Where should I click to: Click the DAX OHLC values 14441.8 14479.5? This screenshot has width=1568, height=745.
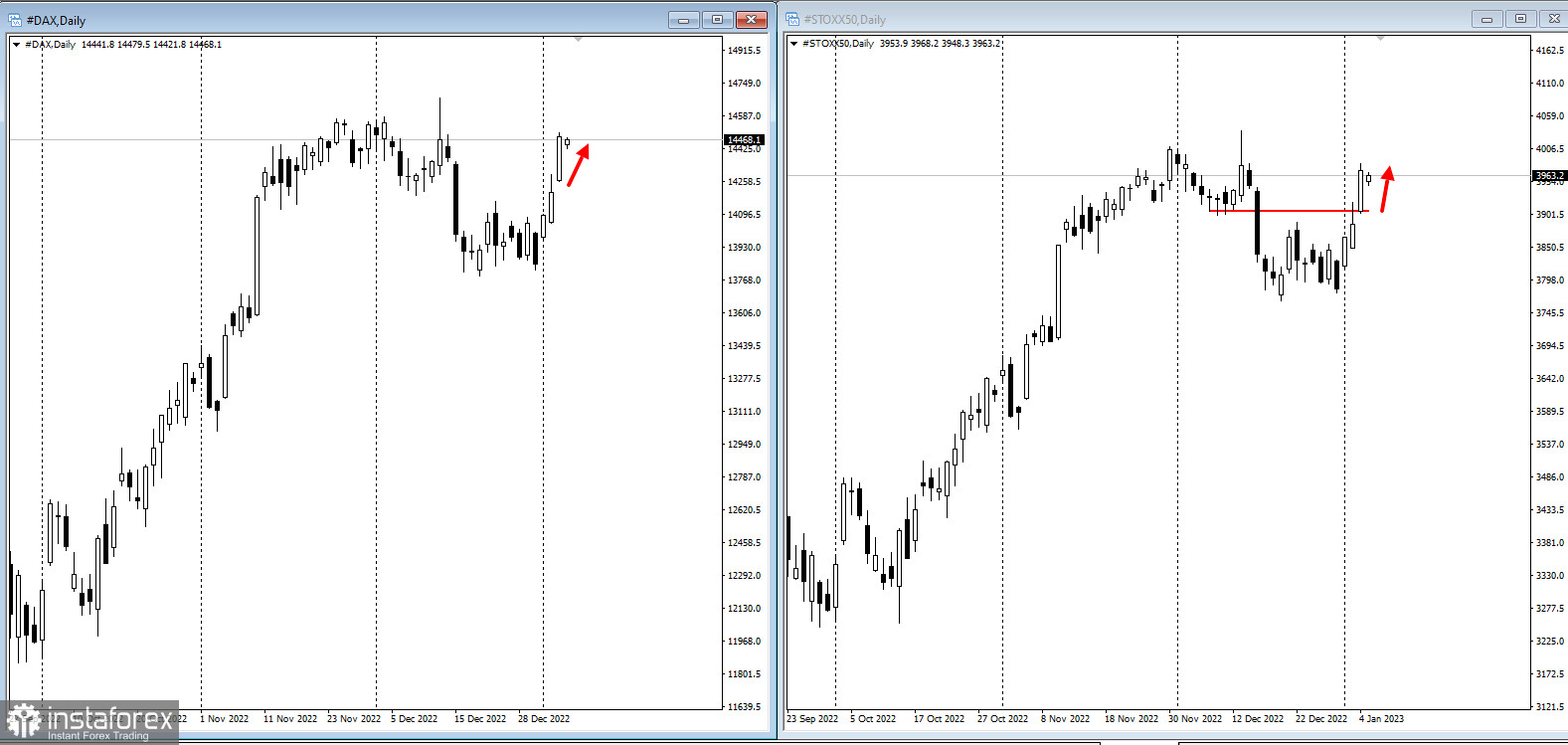115,45
